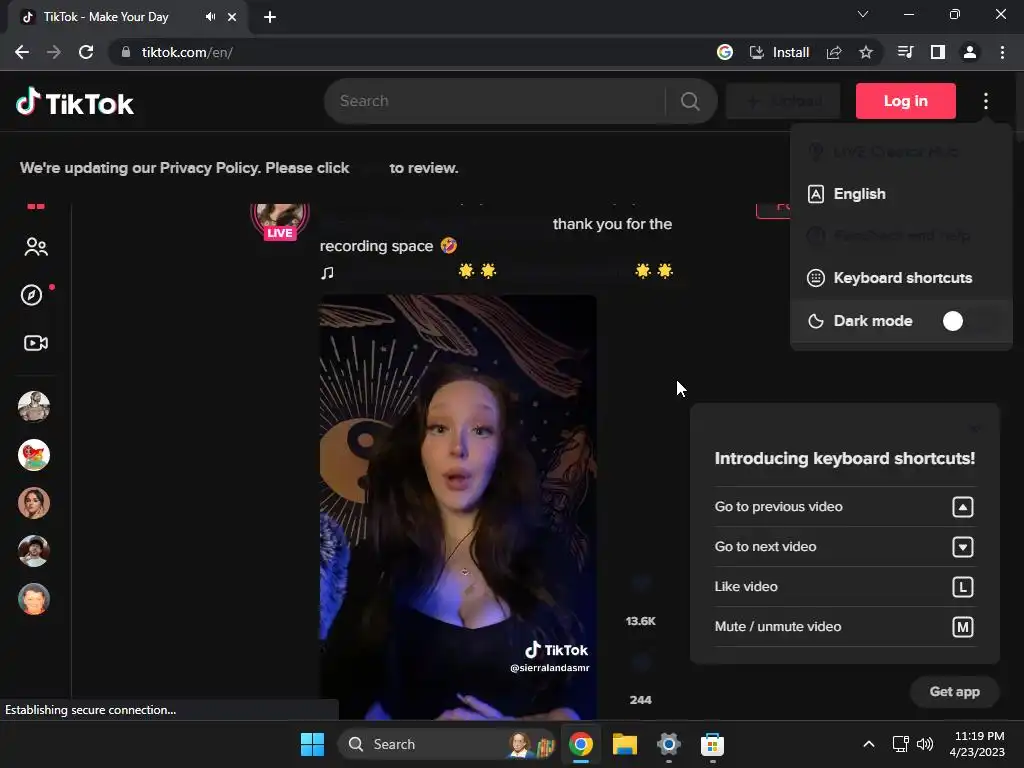This screenshot has width=1024, height=768.
Task: Click the L key icon for Like video
Action: (963, 586)
